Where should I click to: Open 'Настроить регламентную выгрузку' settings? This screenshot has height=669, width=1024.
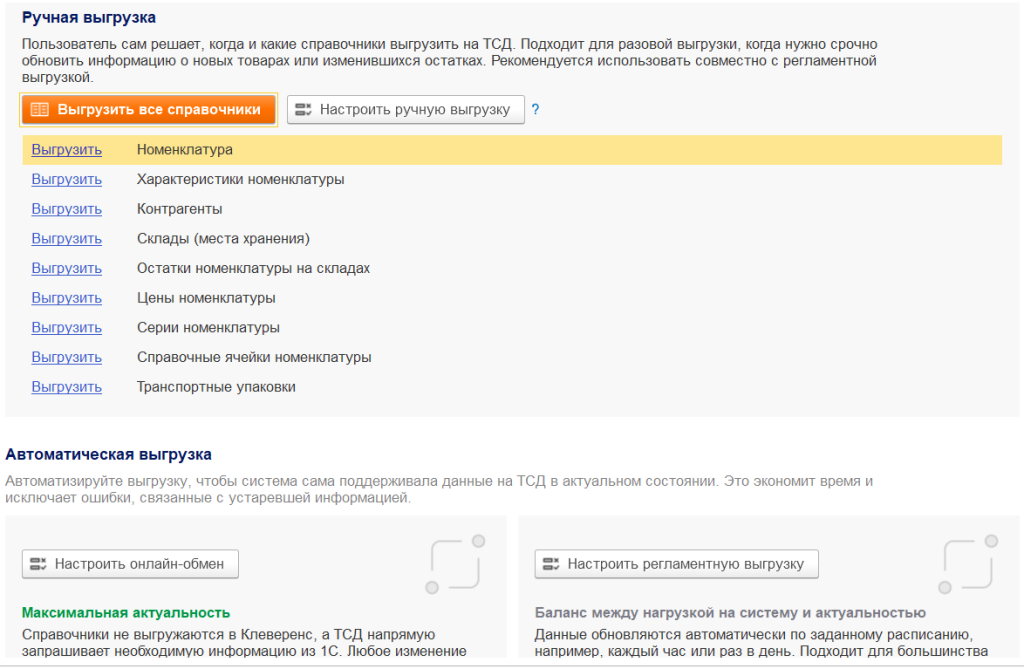[x=676, y=564]
